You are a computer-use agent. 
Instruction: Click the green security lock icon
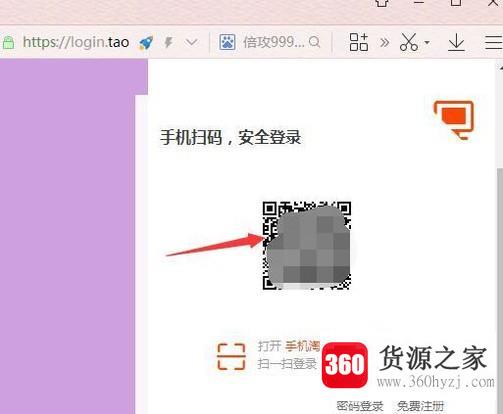pos(8,43)
